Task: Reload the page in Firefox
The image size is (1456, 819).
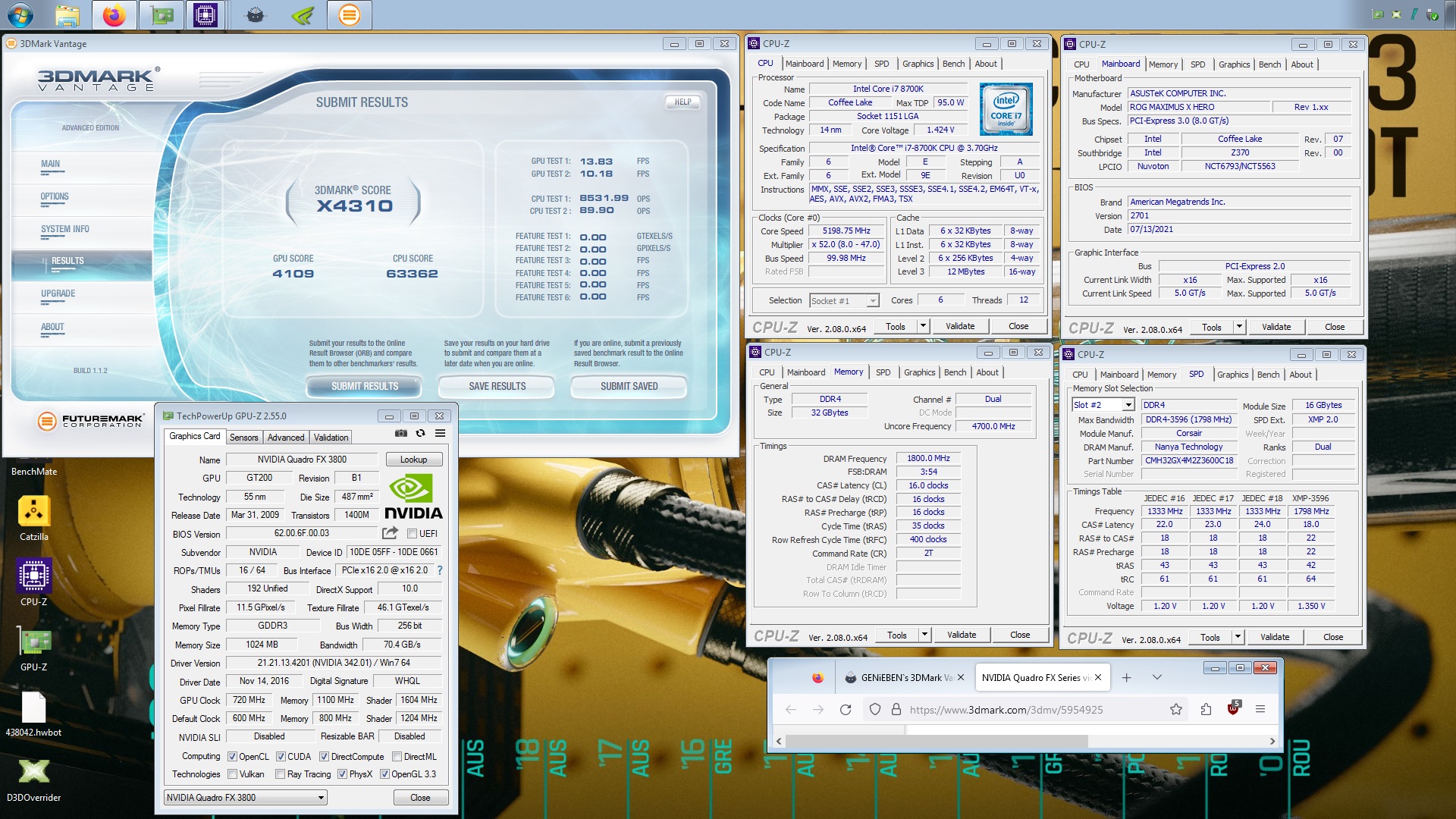Action: click(x=846, y=710)
